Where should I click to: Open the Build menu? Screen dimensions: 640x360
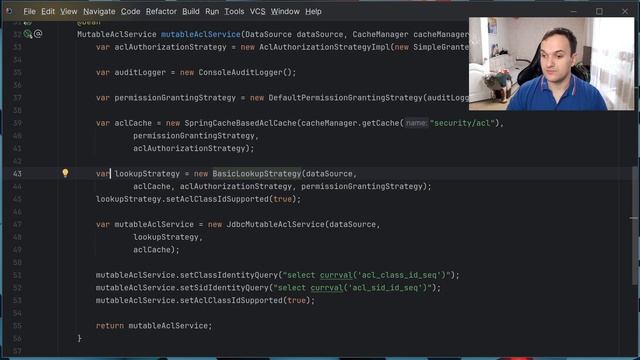191,11
